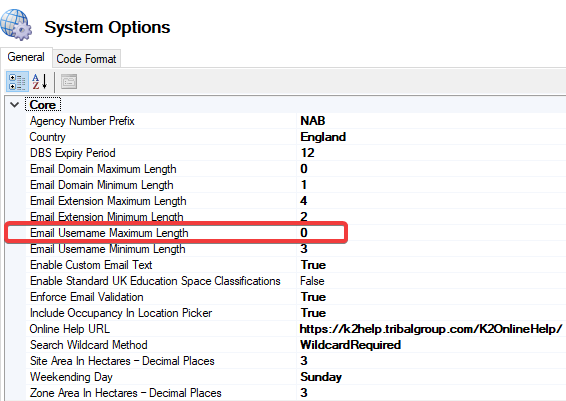Select the General tab
566x401 pixels.
26,57
